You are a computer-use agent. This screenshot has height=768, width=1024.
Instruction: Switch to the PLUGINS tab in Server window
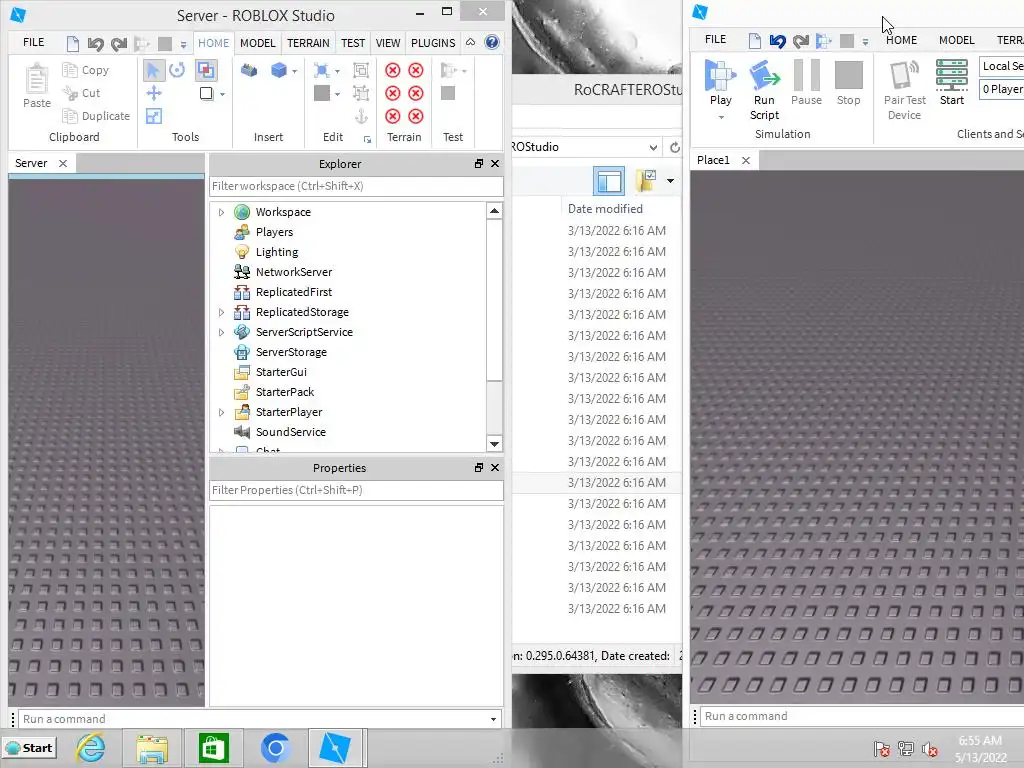[x=432, y=43]
